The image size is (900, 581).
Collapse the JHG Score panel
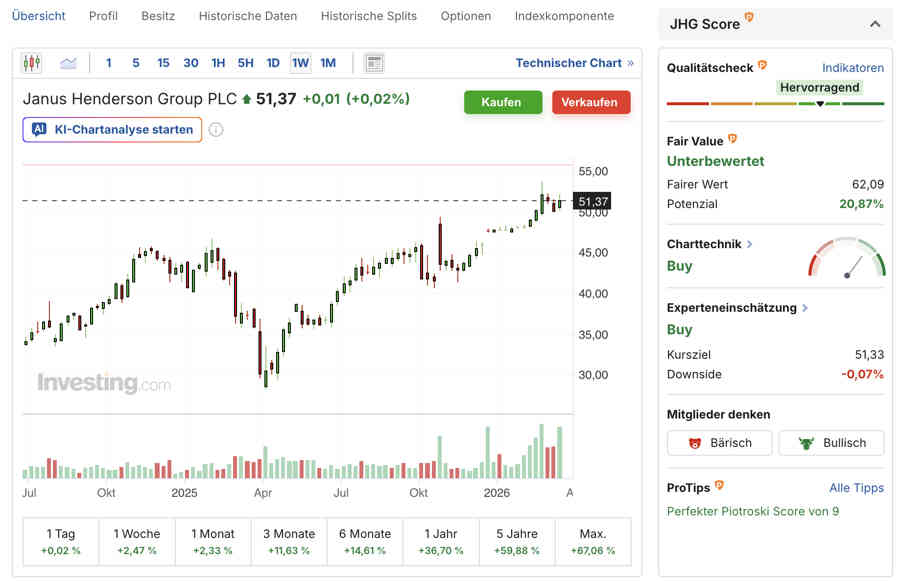pyautogui.click(x=875, y=24)
